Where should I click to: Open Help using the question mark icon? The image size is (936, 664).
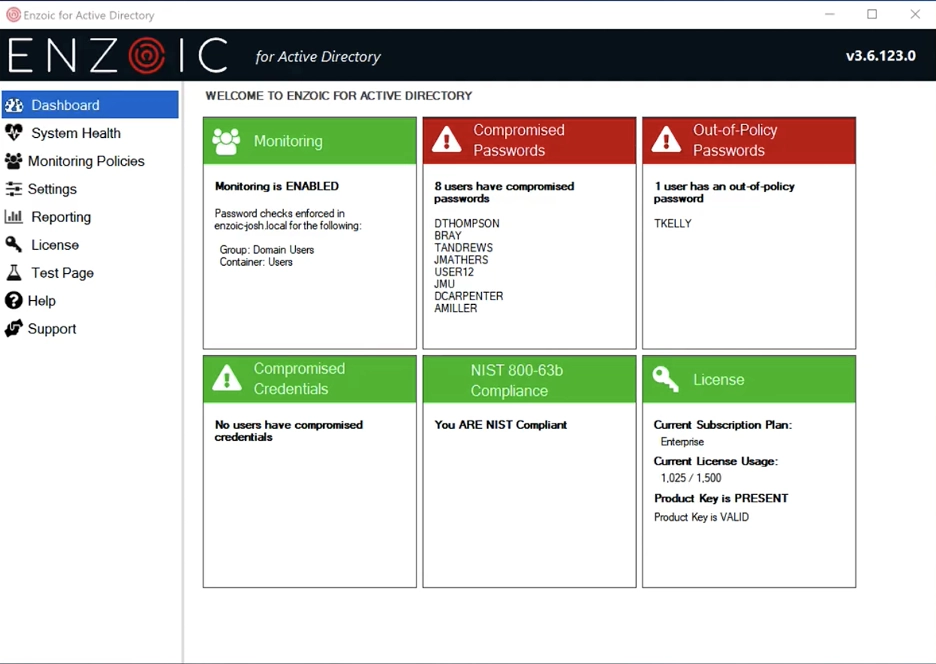click(x=14, y=300)
